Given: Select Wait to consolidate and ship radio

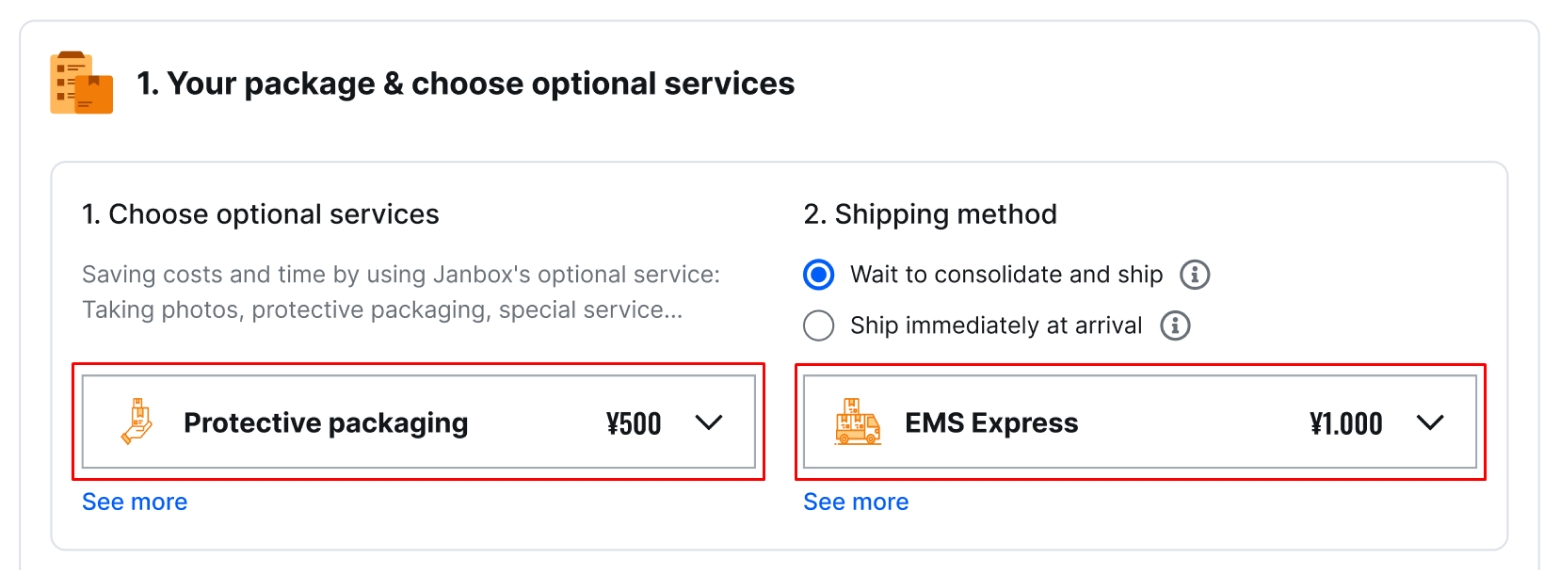Looking at the screenshot, I should (819, 274).
